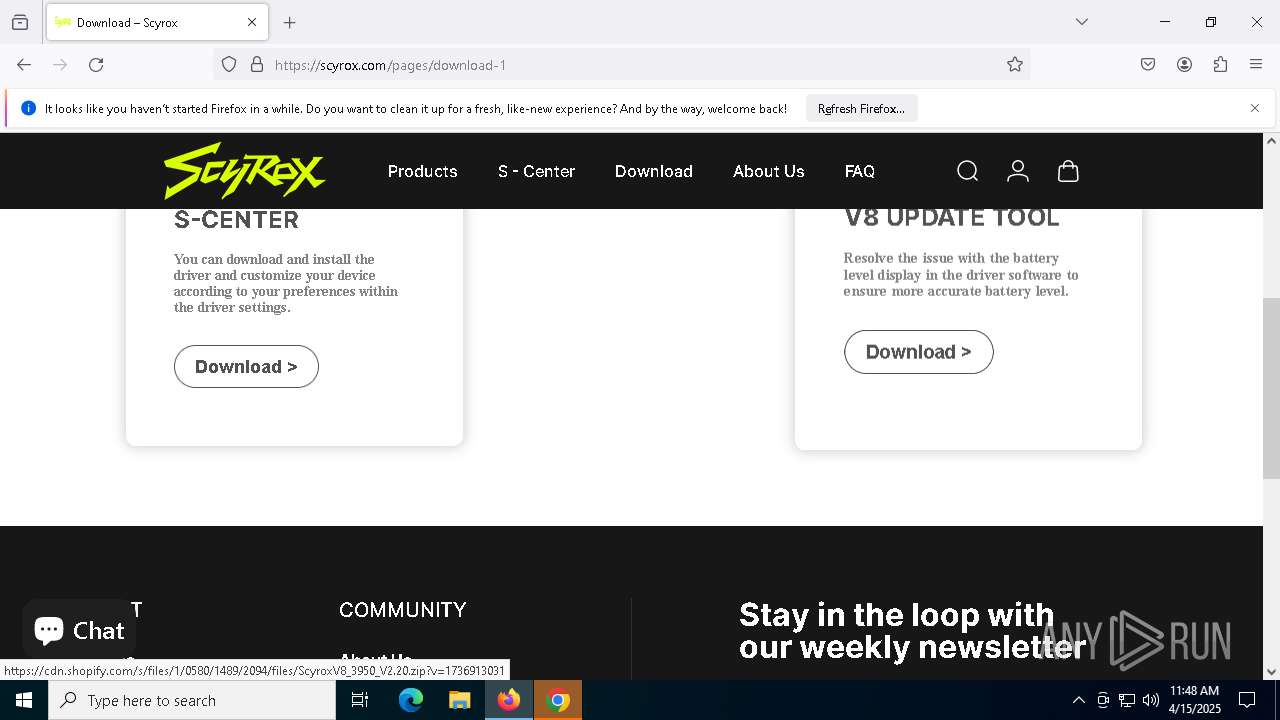Open the Download nav item

[654, 171]
